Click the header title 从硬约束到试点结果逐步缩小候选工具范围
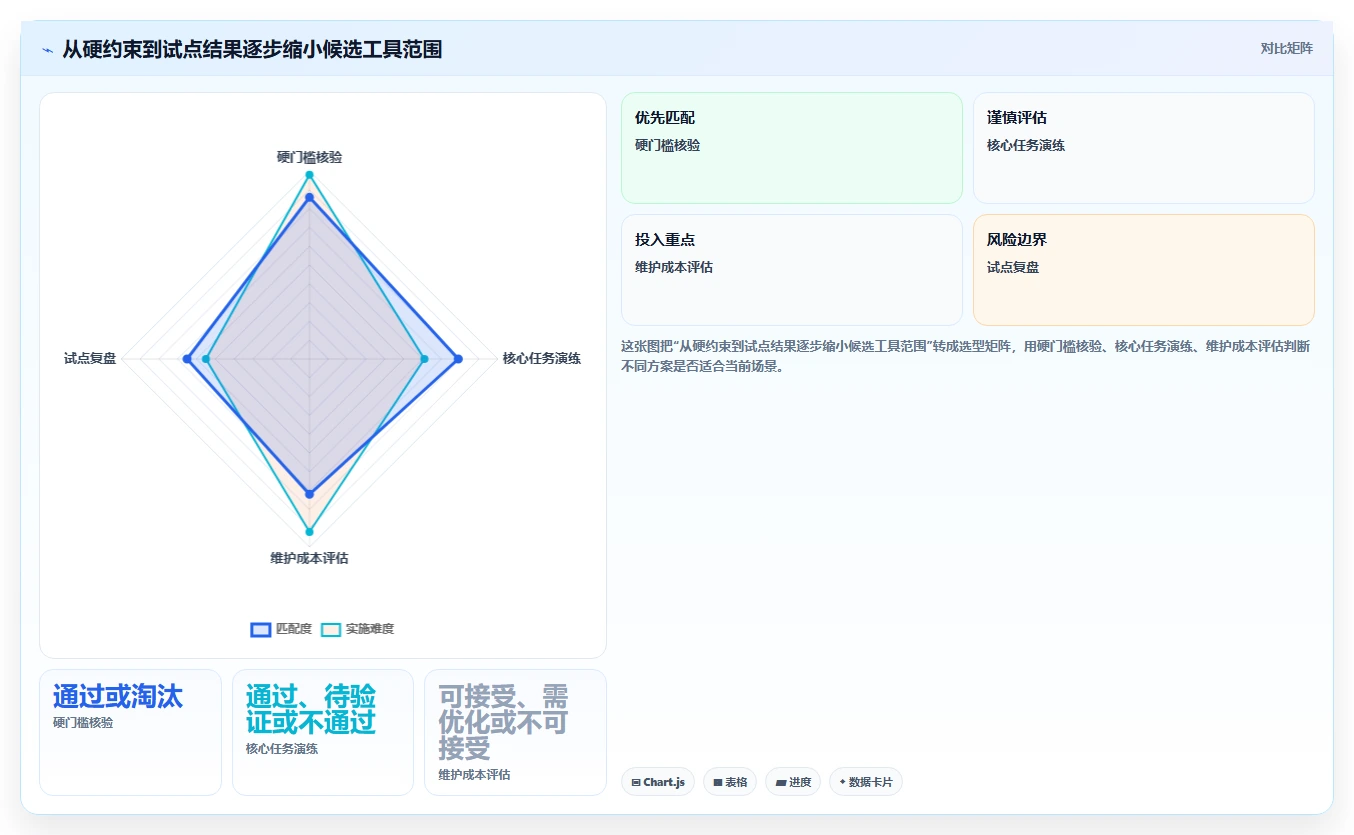The width and height of the screenshot is (1354, 835). pyautogui.click(x=252, y=50)
